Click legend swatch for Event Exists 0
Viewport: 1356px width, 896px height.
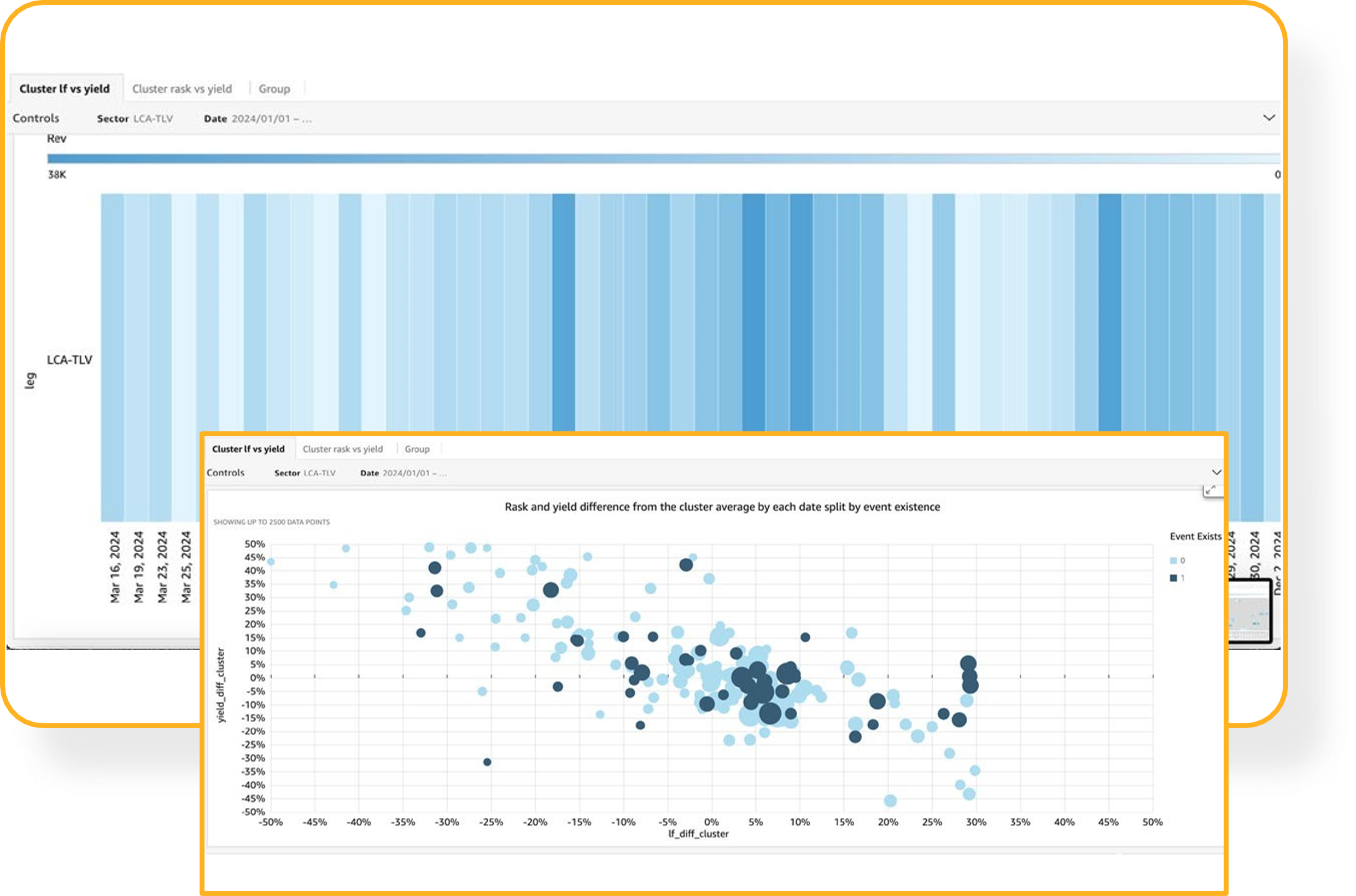pos(1174,560)
